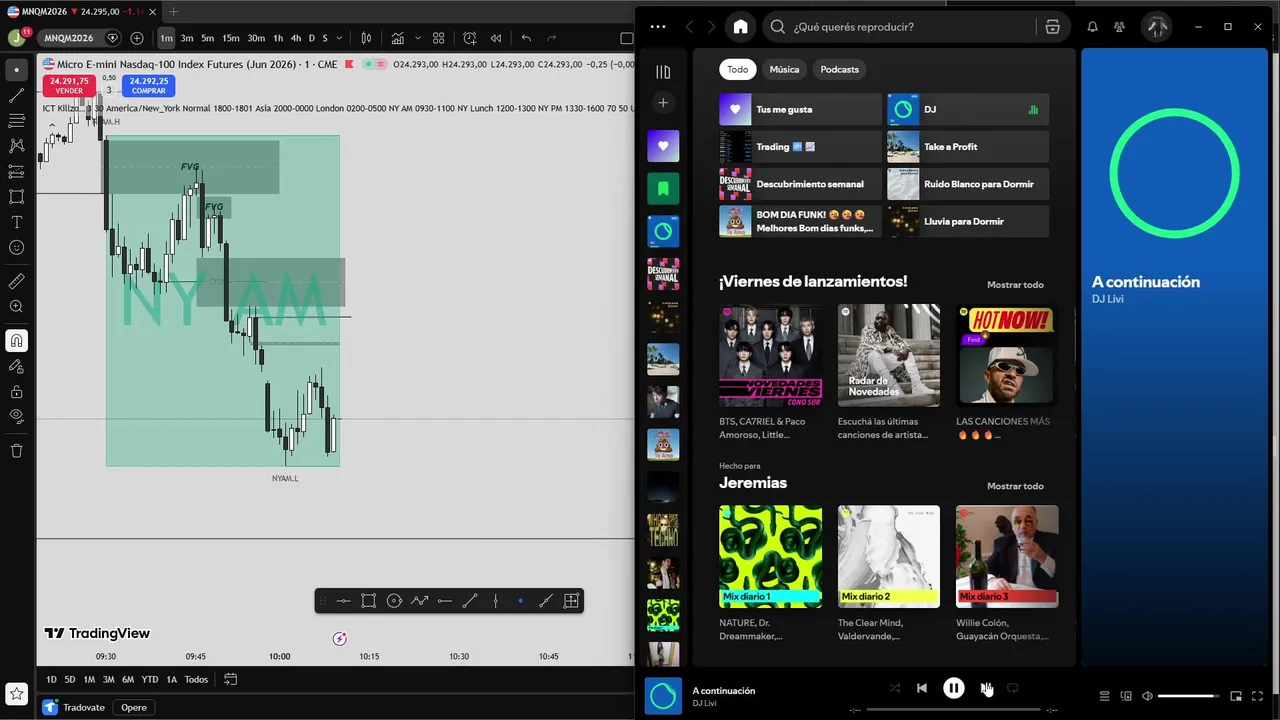The image size is (1280, 720).
Task: Select the grid tool at floating toolbar end
Action: coord(571,601)
